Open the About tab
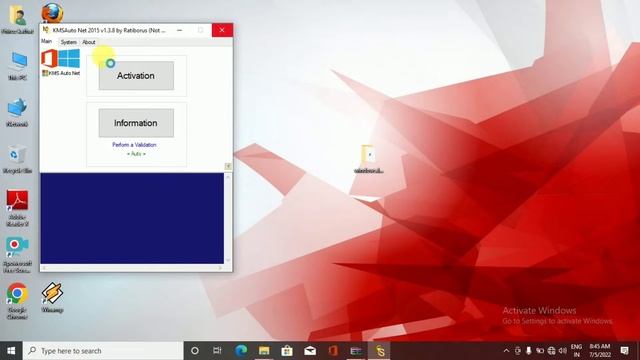640x360 pixels. pos(89,42)
